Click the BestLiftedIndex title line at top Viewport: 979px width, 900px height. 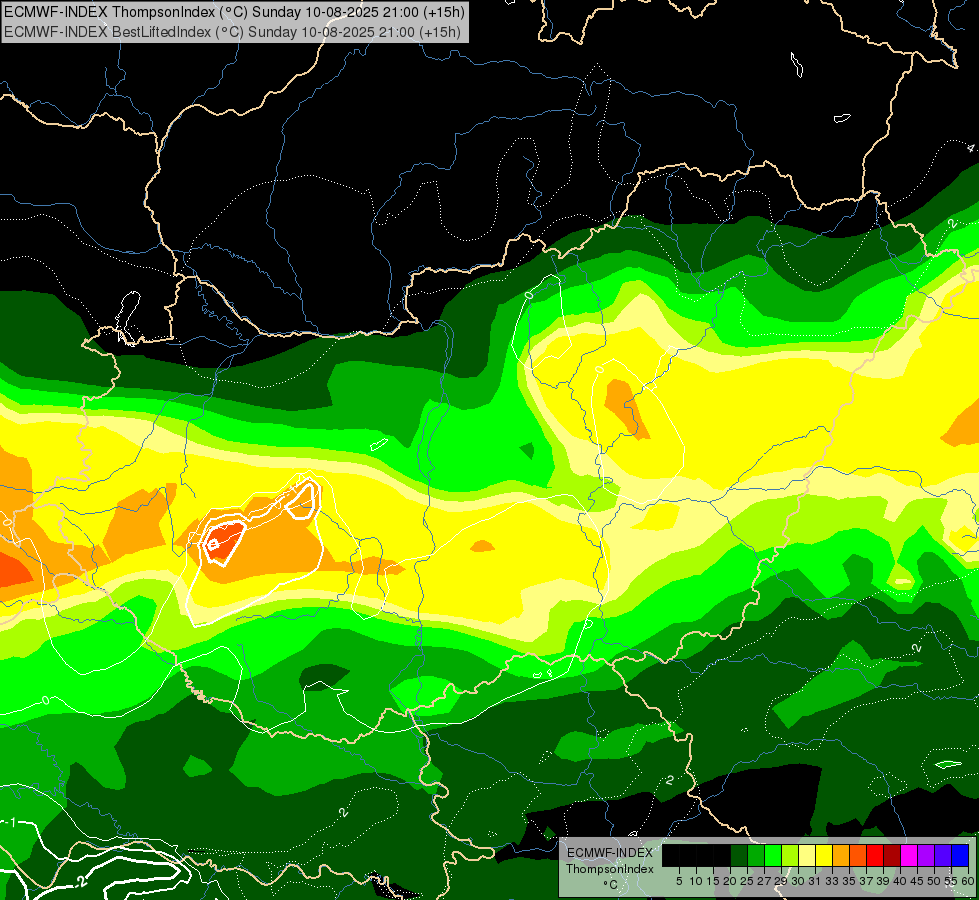[x=232, y=32]
